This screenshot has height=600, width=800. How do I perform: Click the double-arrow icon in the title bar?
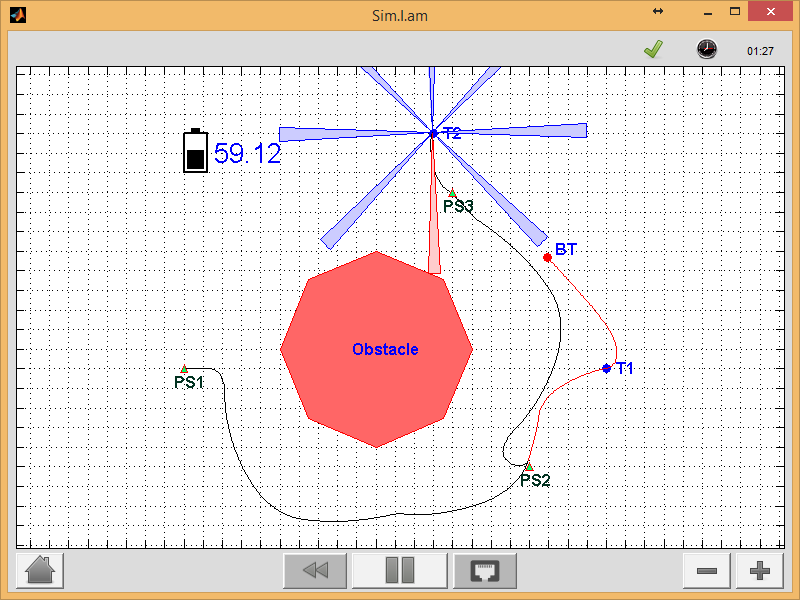[658, 11]
